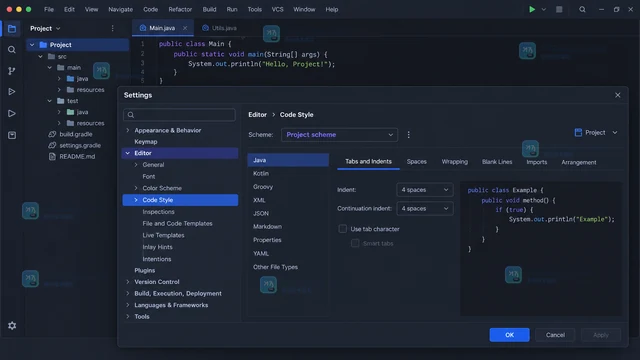Open scheme actions three-dot menu

pyautogui.click(x=409, y=135)
